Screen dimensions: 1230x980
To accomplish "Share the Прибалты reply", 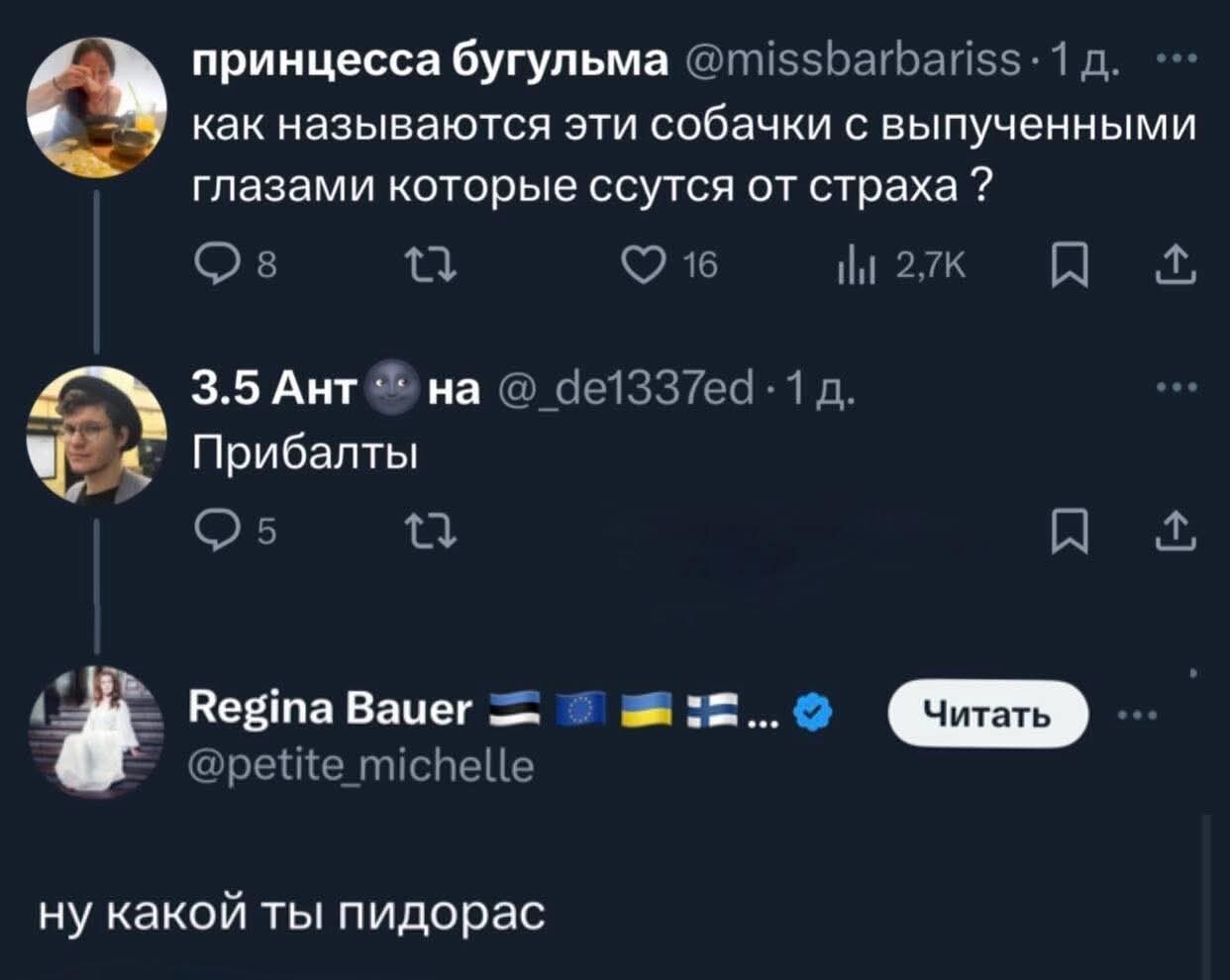I will [1176, 535].
